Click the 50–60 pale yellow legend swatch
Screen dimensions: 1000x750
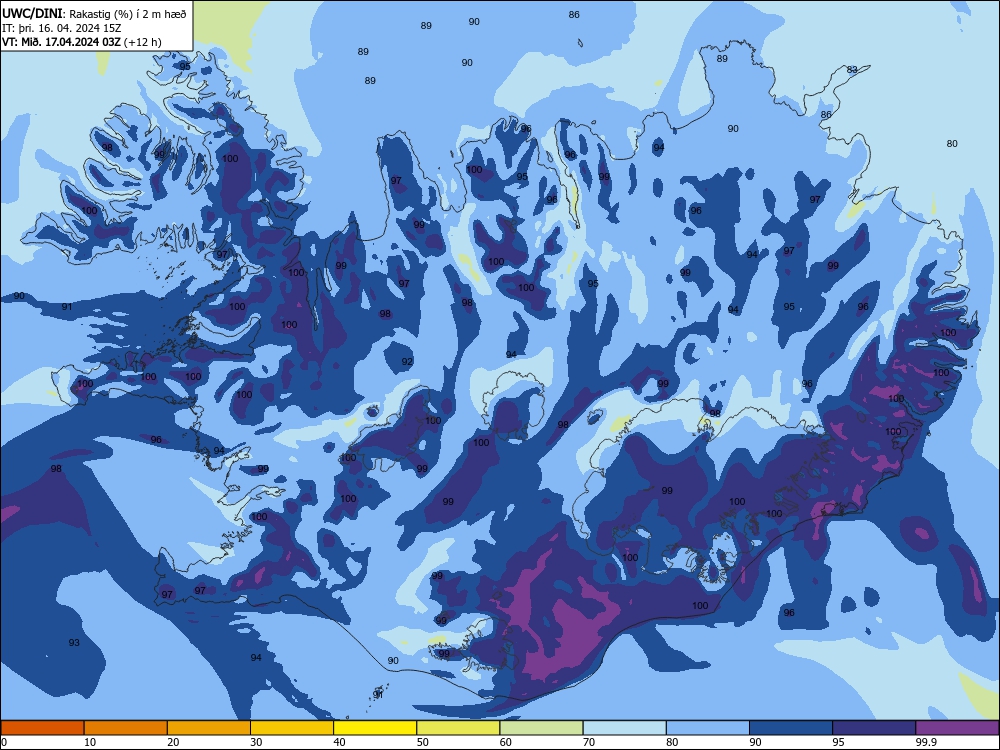coord(458,728)
